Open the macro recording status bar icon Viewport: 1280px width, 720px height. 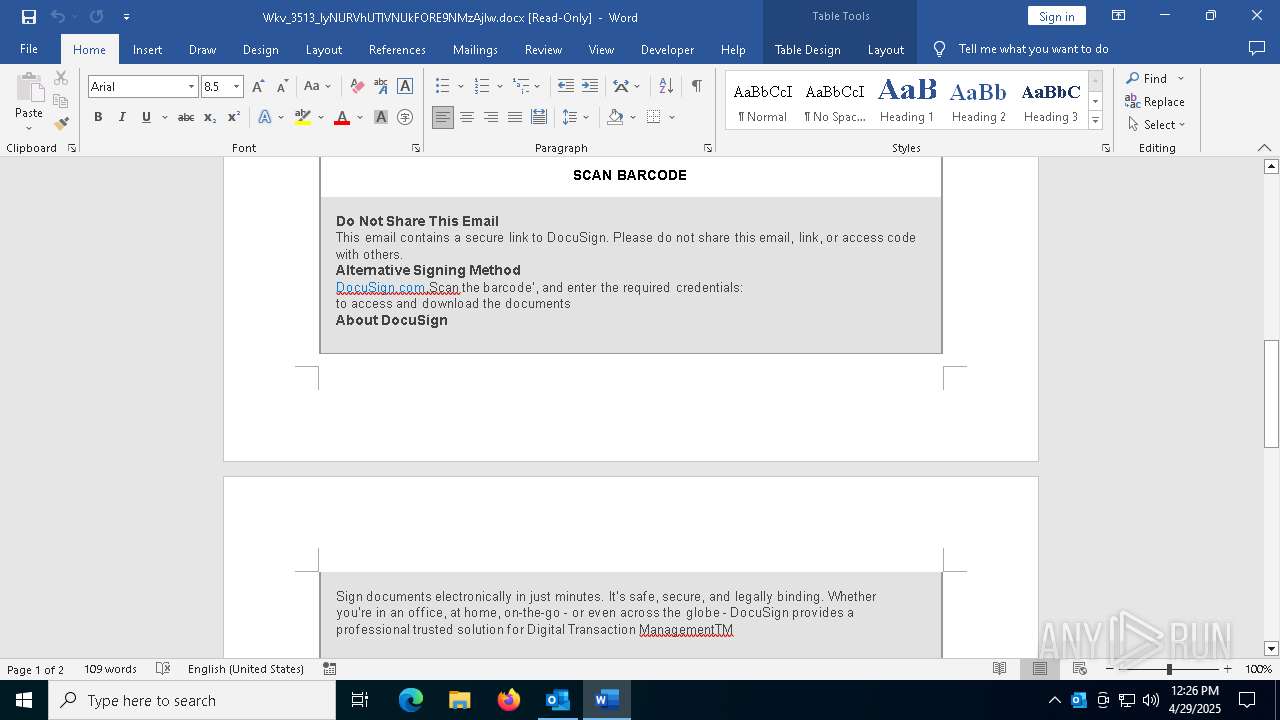329,669
